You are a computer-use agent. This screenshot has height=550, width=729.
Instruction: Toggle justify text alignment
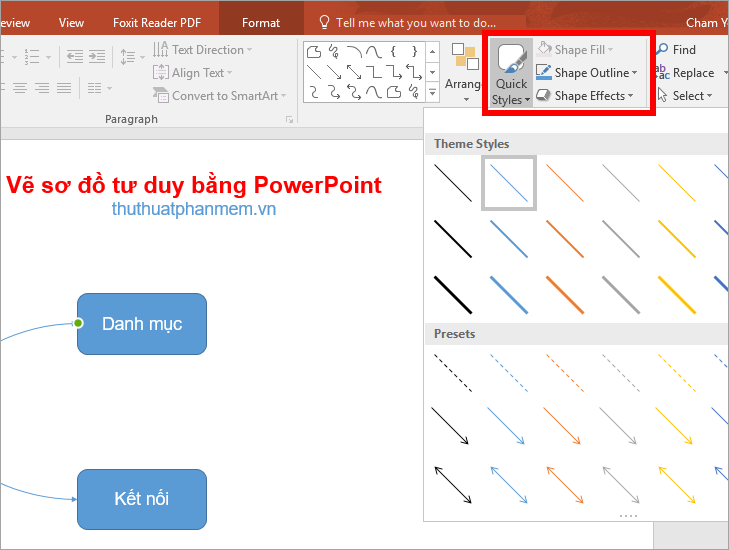coord(64,88)
